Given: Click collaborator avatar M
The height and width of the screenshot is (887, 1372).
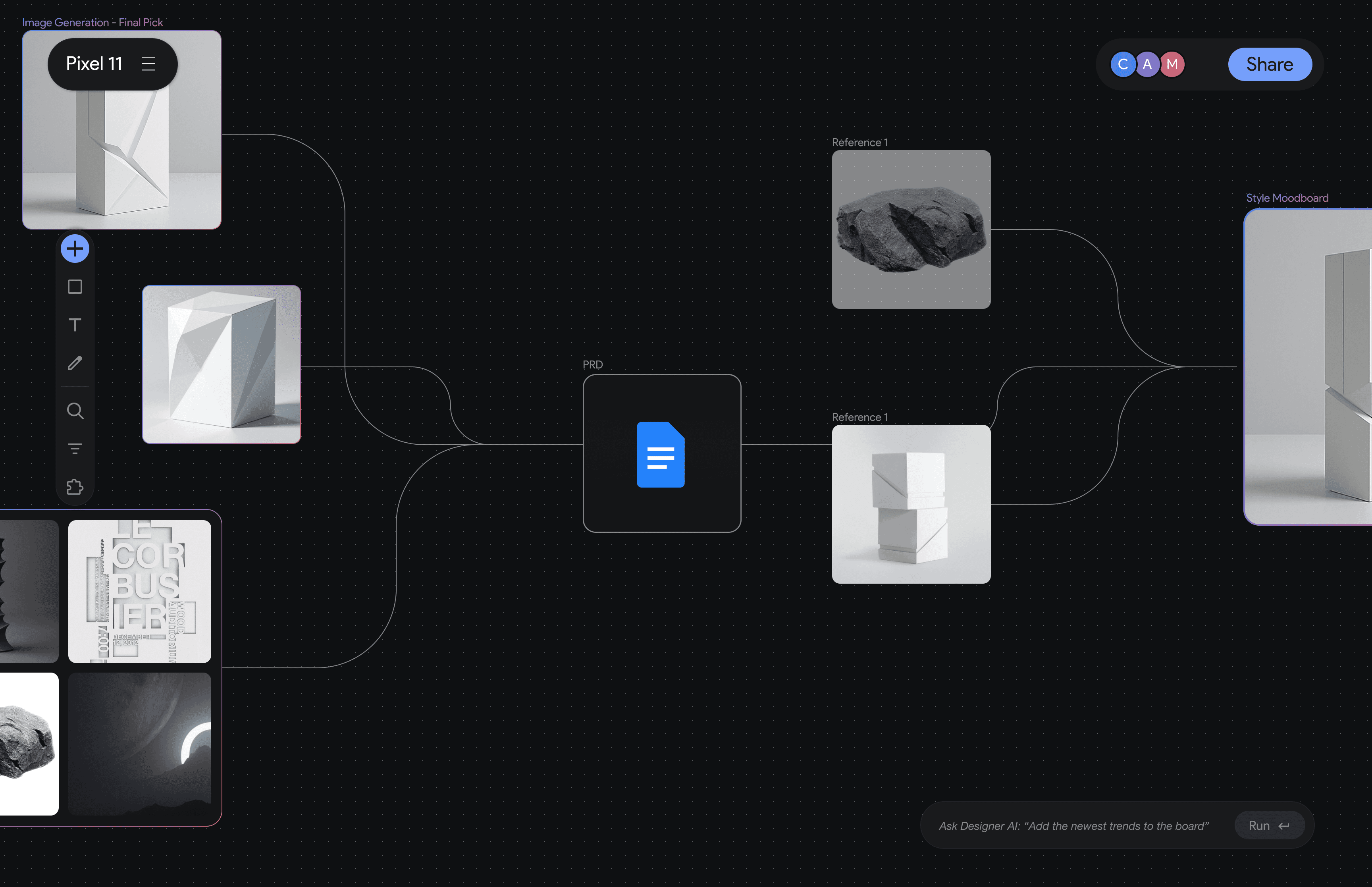Looking at the screenshot, I should coord(1172,64).
